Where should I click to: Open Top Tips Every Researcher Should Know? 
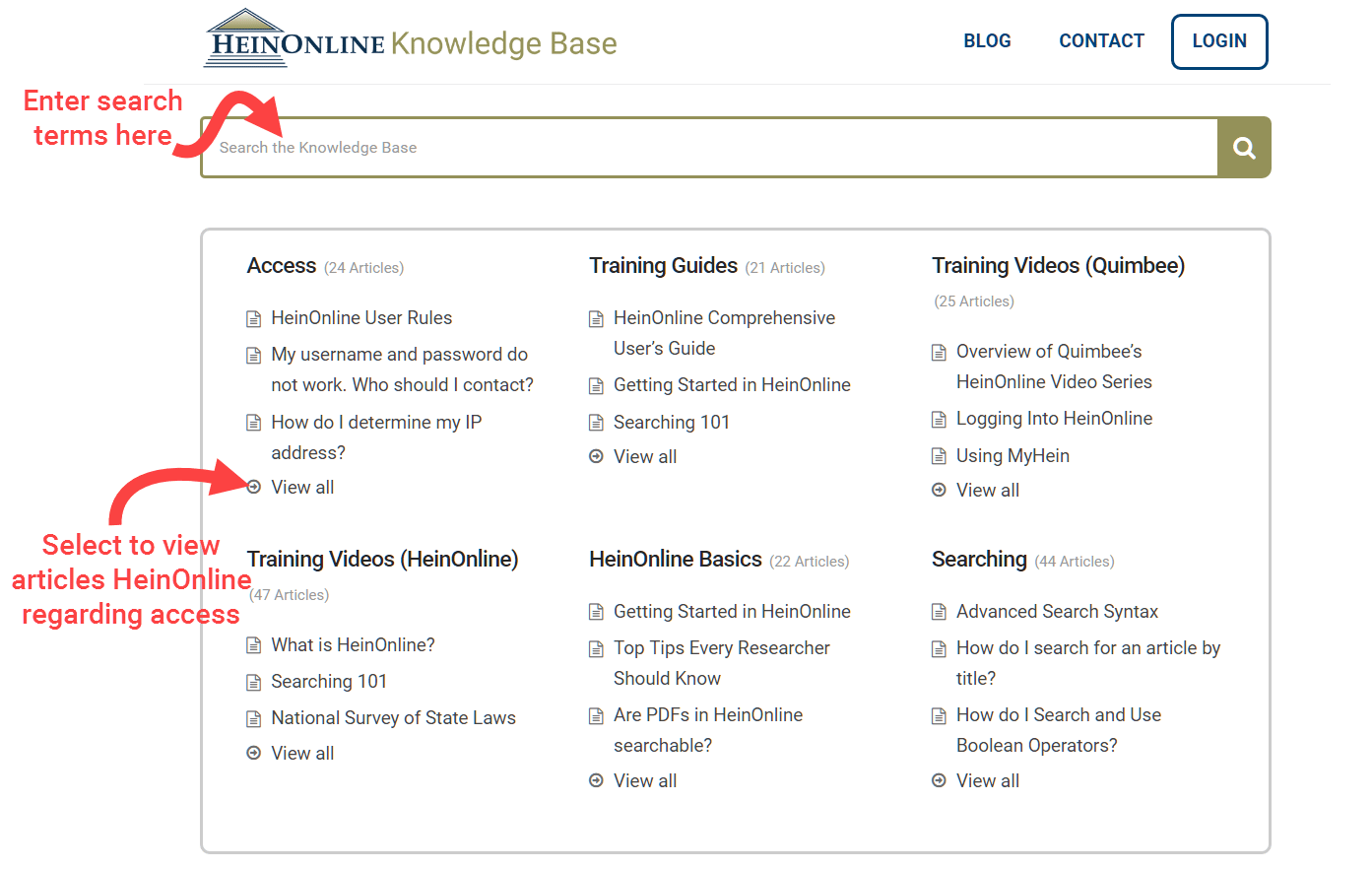(722, 663)
